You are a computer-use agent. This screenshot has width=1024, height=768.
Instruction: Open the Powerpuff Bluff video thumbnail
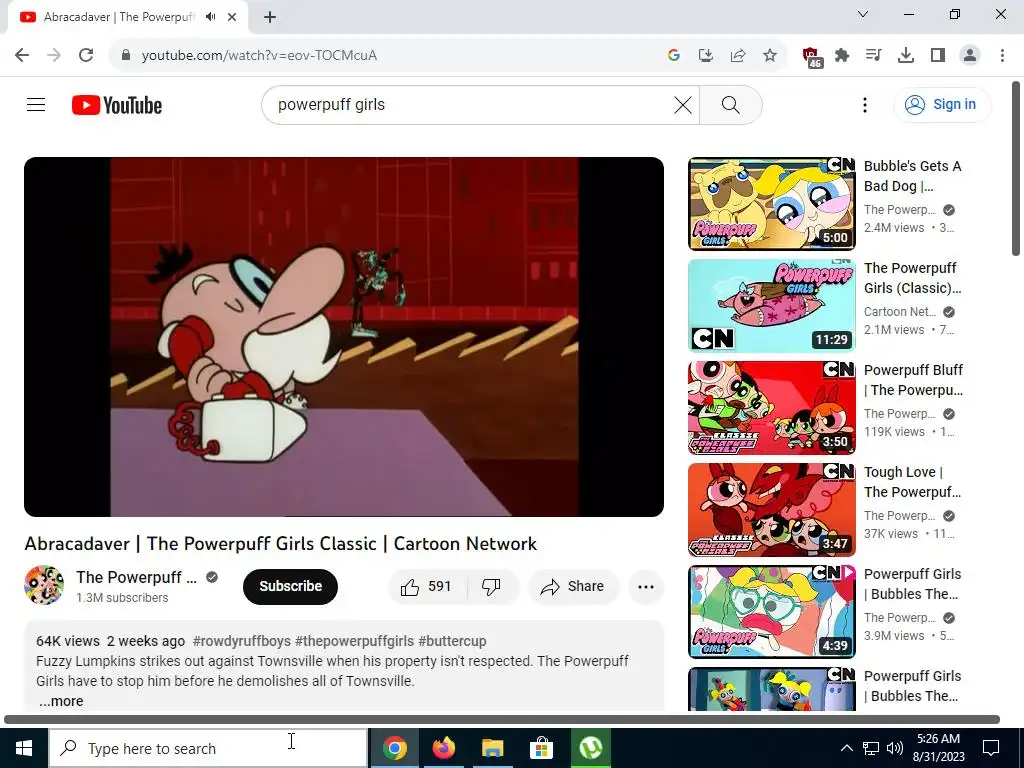(771, 408)
